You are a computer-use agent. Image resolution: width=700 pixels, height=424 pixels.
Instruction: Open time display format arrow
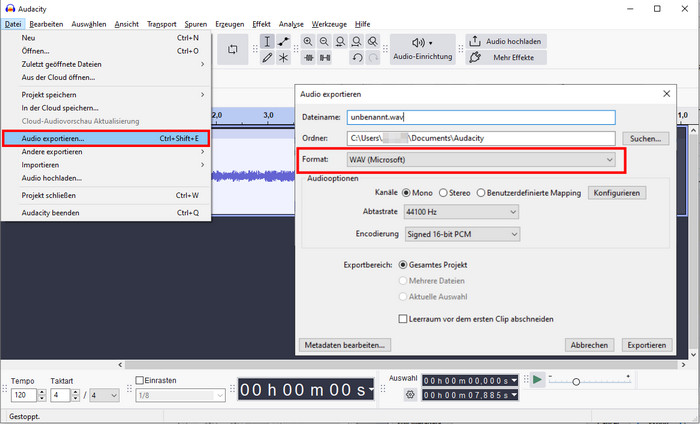click(x=371, y=390)
